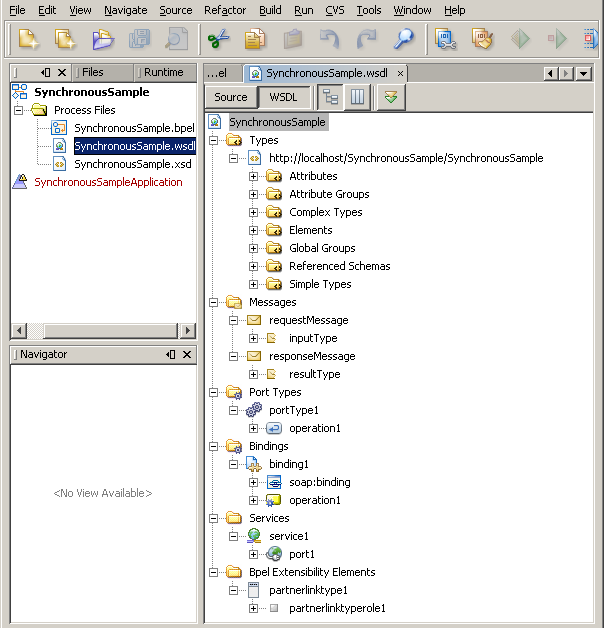Click the Paste clipboard icon
The width and height of the screenshot is (604, 628).
(x=292, y=39)
